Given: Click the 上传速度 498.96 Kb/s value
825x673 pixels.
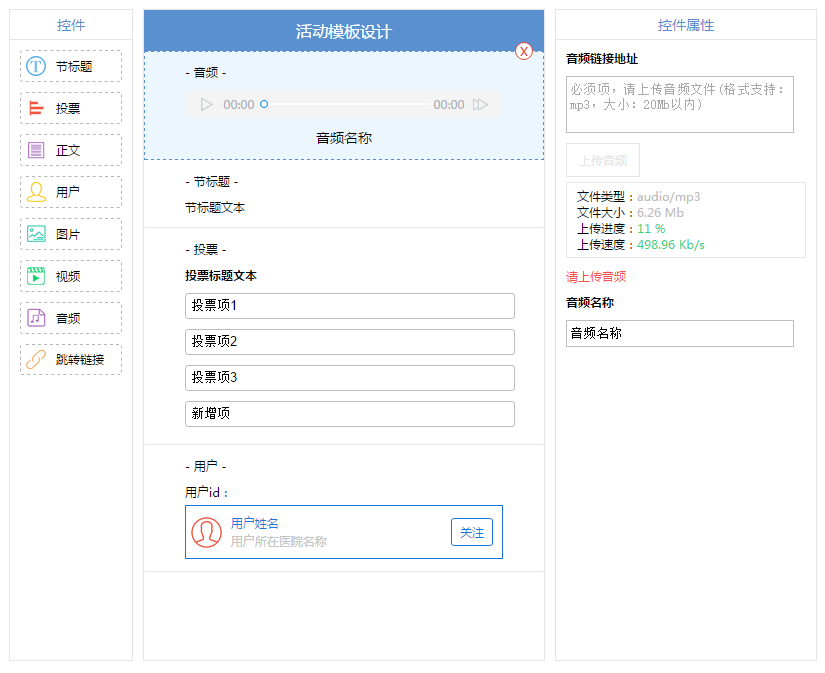Looking at the screenshot, I should [x=671, y=245].
